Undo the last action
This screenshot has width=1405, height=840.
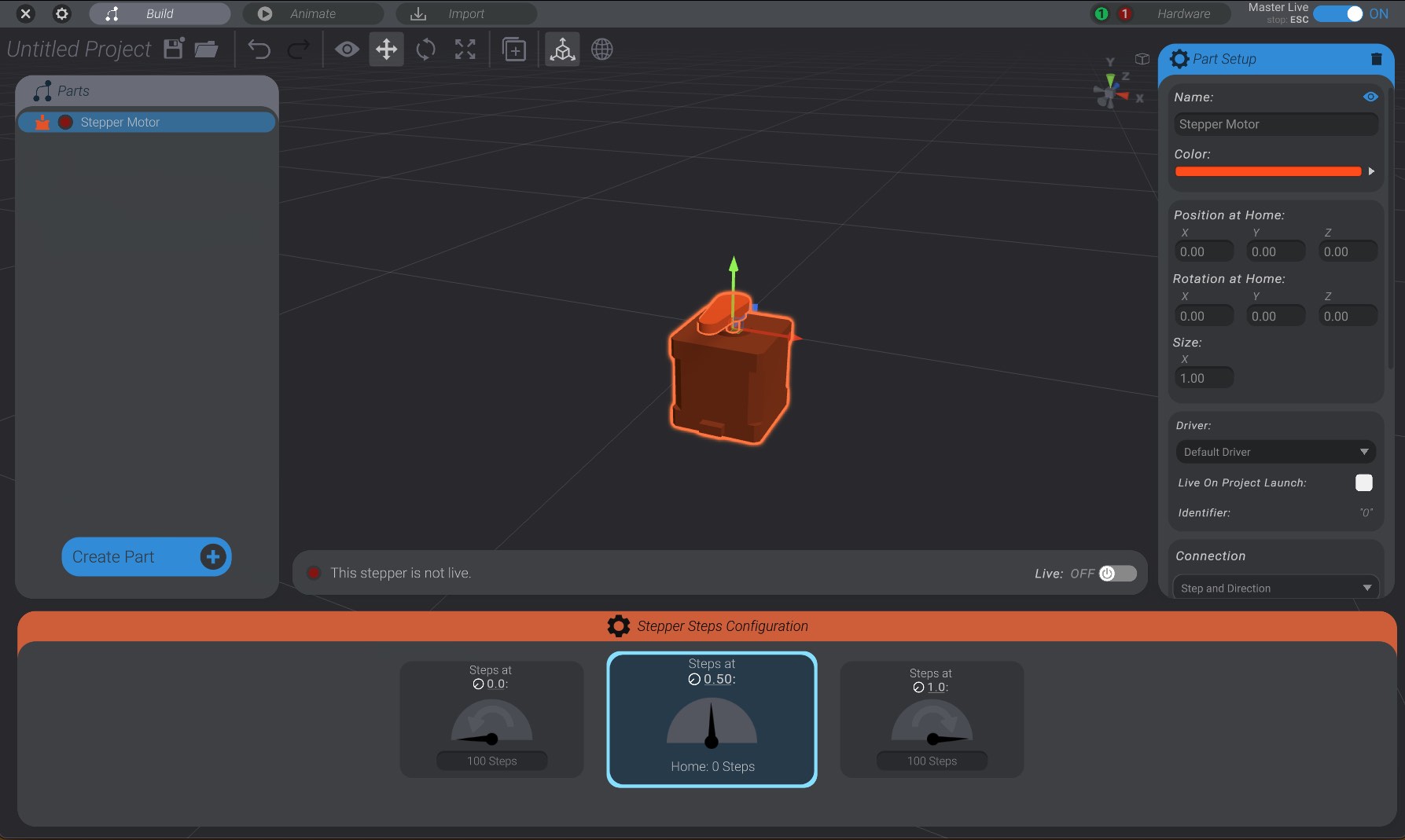(259, 49)
